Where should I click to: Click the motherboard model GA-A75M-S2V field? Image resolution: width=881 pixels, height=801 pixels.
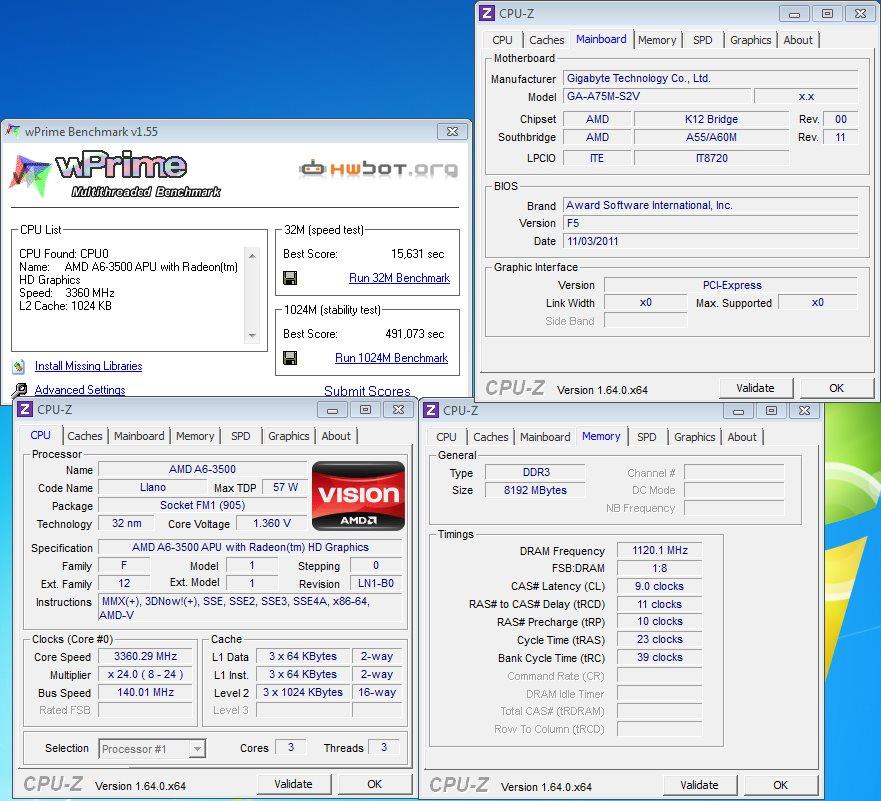(x=657, y=96)
